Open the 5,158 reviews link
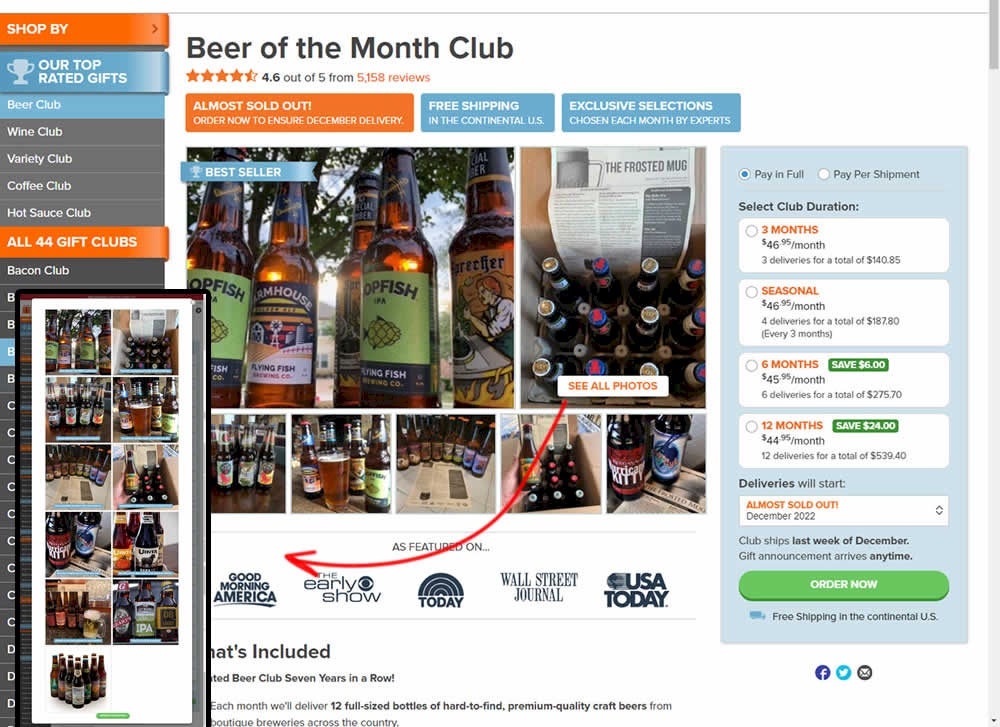This screenshot has width=1000, height=727. [393, 77]
